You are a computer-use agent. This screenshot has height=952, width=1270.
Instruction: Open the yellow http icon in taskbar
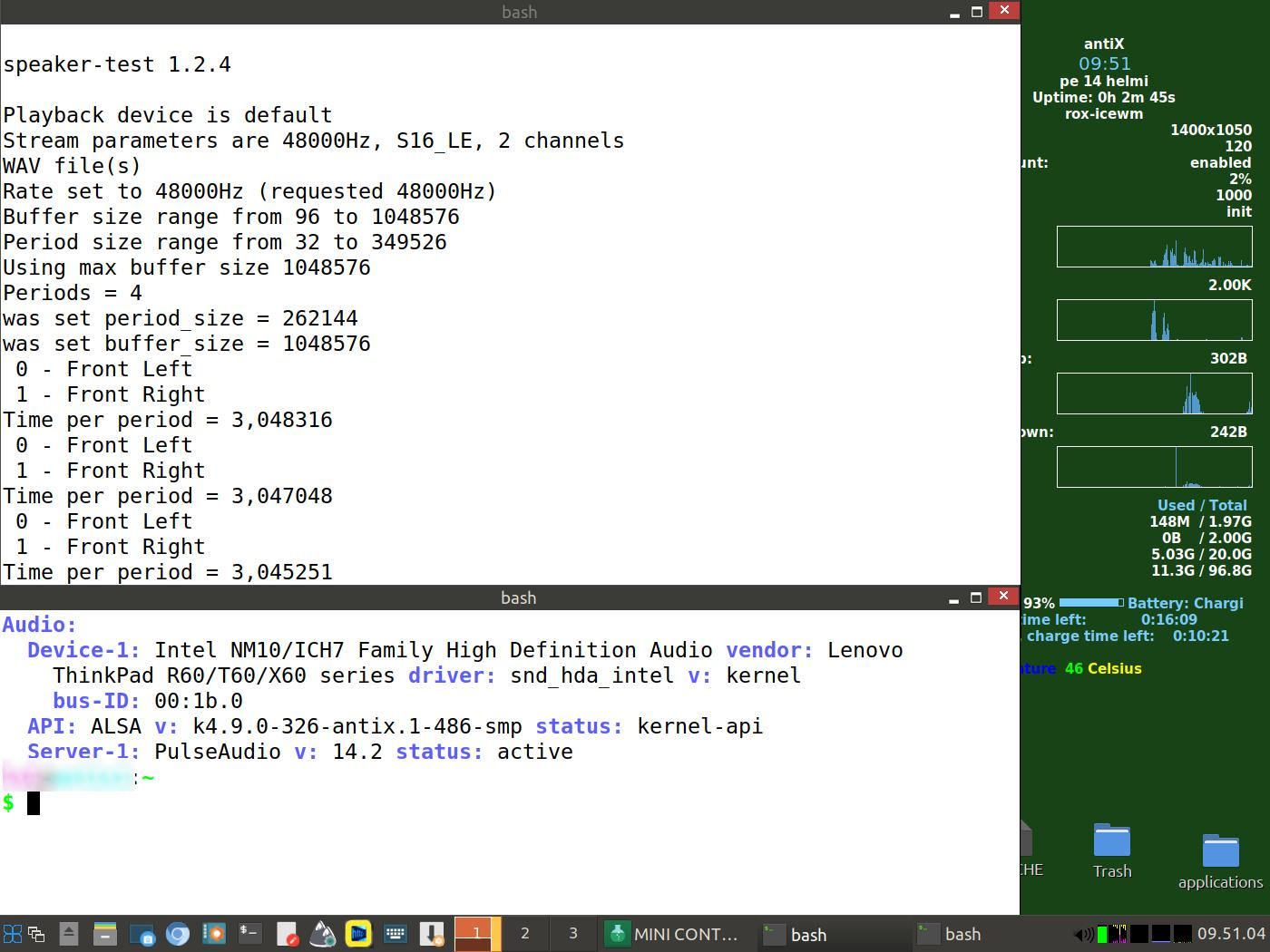tap(358, 934)
